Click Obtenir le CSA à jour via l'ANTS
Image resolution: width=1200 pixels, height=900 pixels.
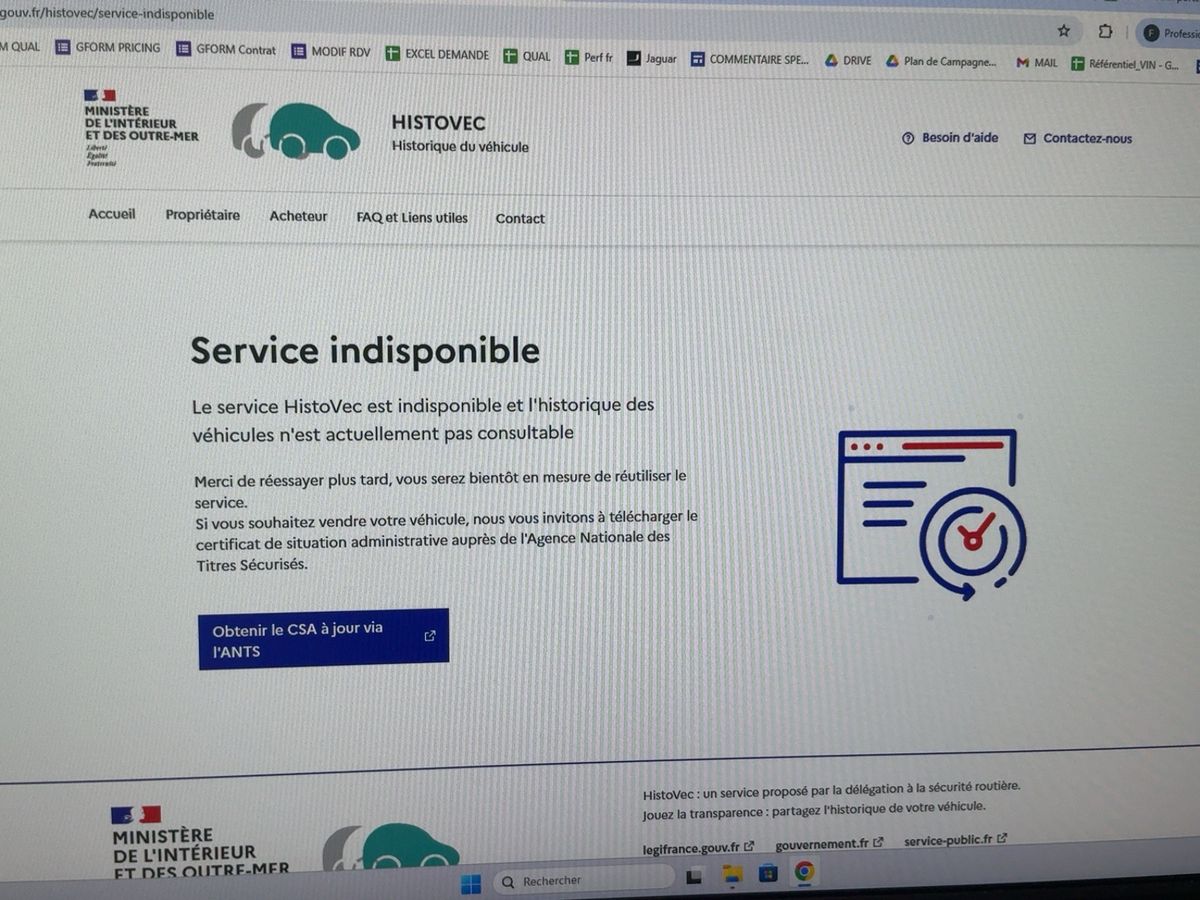point(323,639)
